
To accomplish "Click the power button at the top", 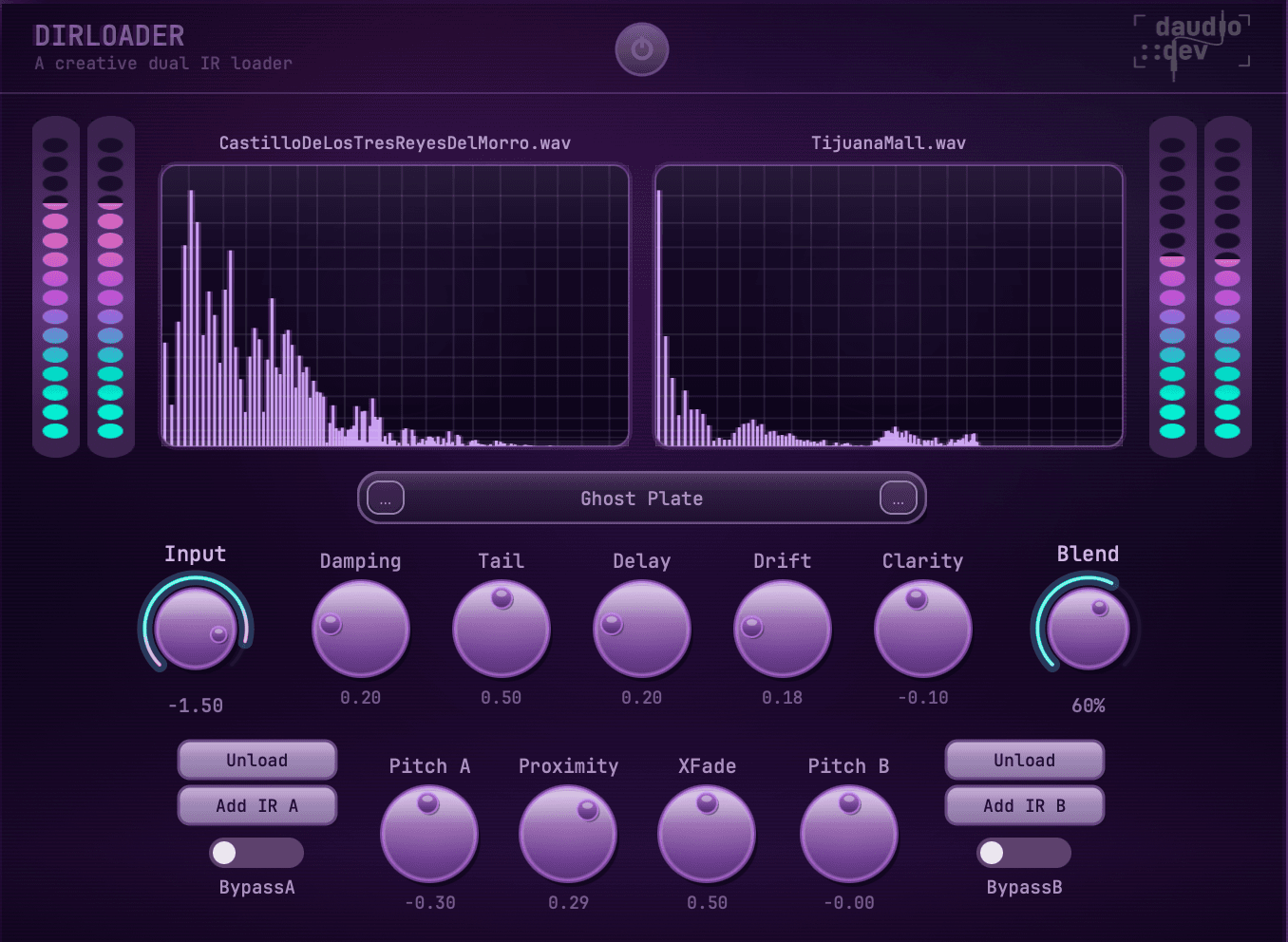I will (x=642, y=49).
